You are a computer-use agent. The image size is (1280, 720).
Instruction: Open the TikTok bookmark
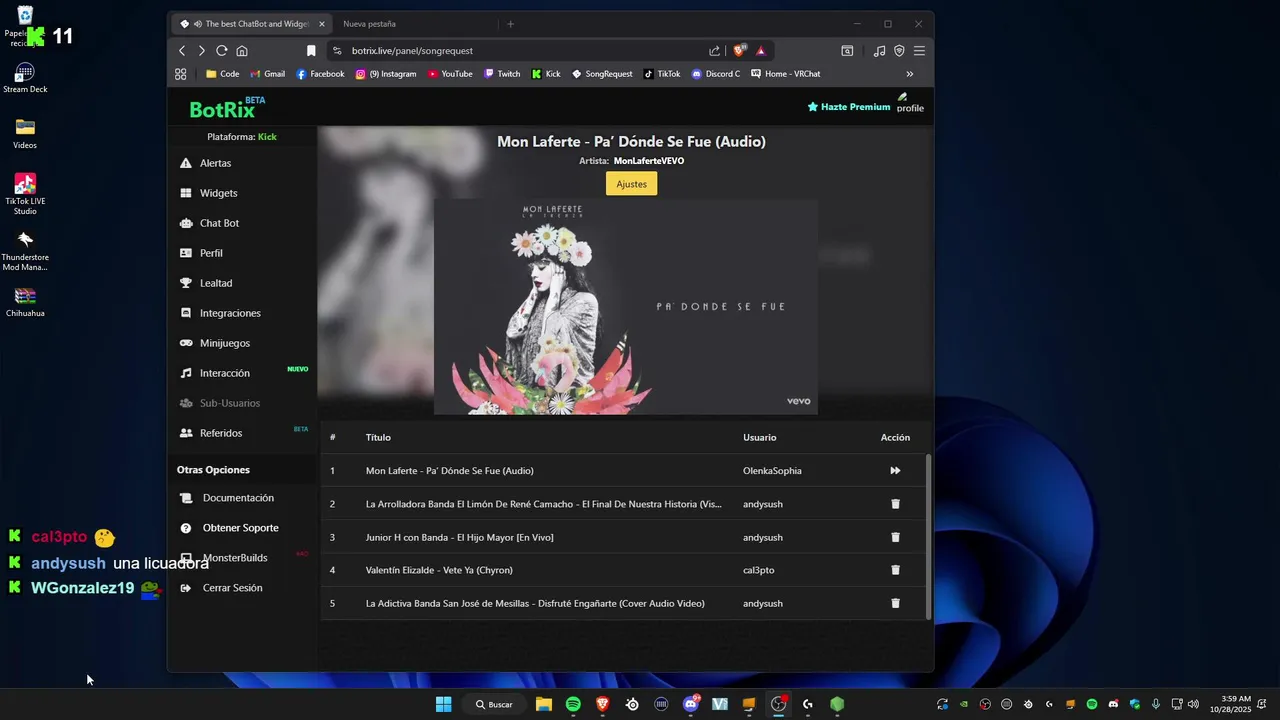click(x=662, y=74)
